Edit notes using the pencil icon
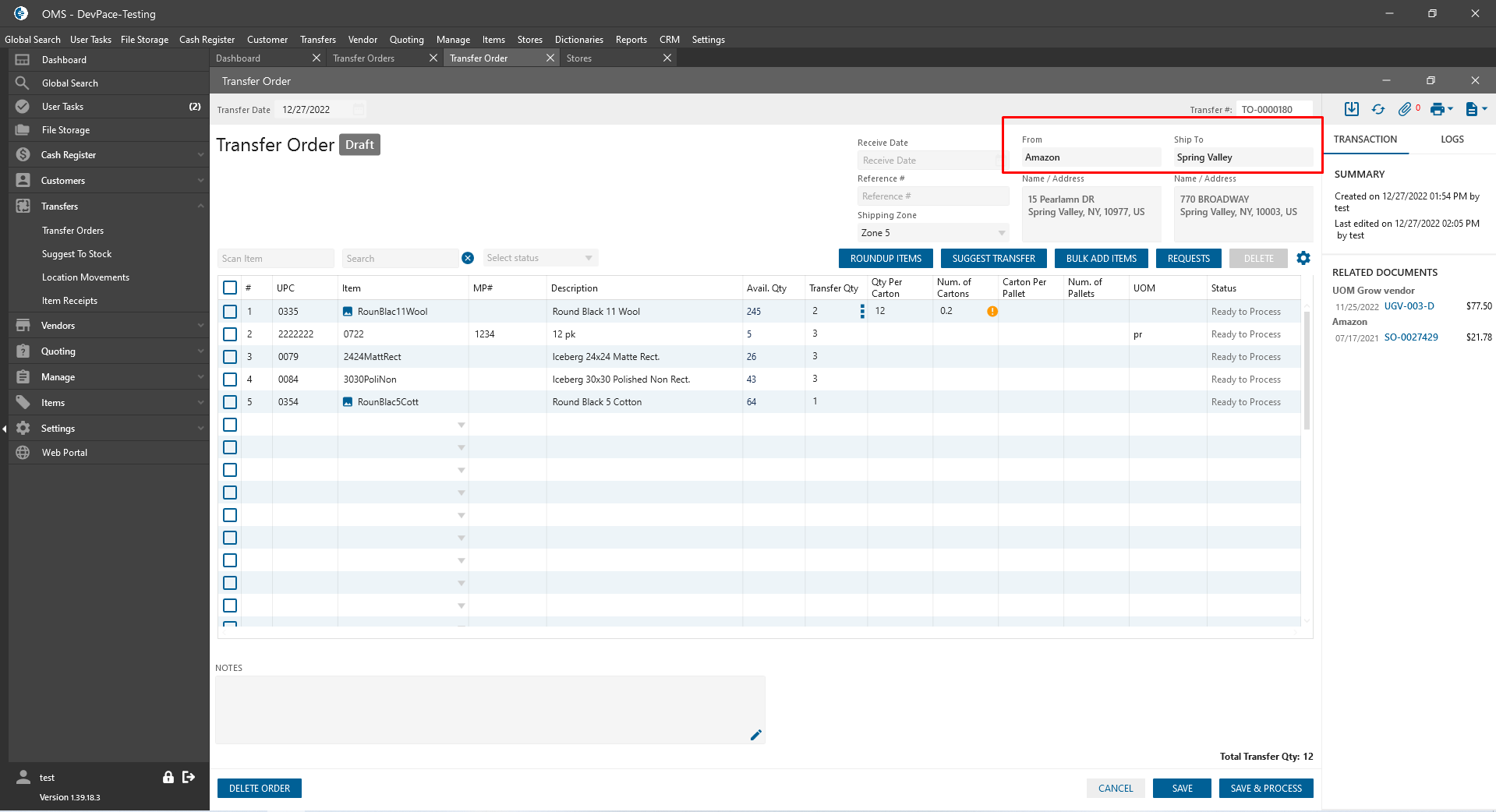This screenshot has width=1496, height=812. [x=755, y=735]
